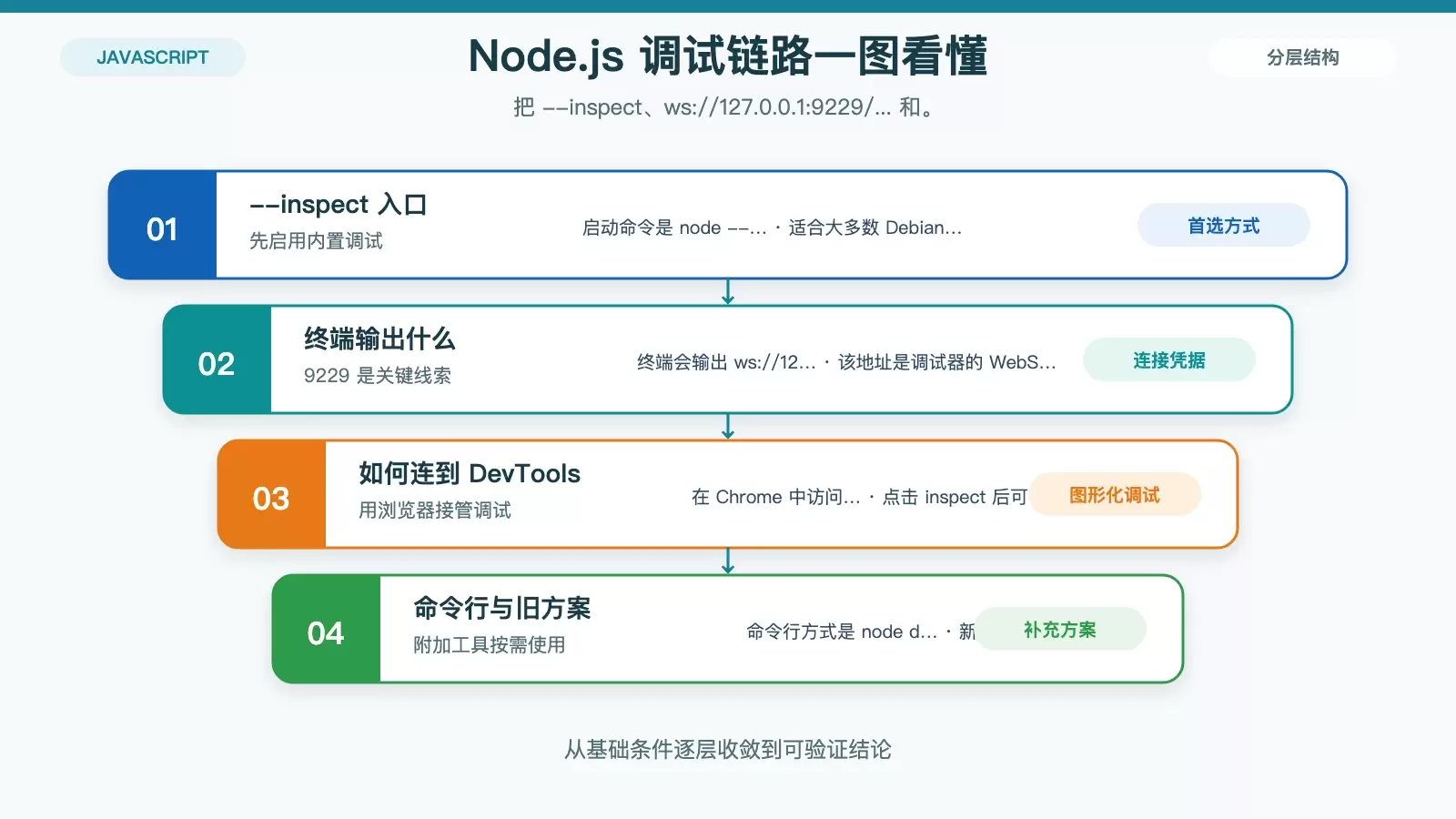
Task: Click the footer 从基础条件逐层收敛到可验证结论
Action: point(728,750)
